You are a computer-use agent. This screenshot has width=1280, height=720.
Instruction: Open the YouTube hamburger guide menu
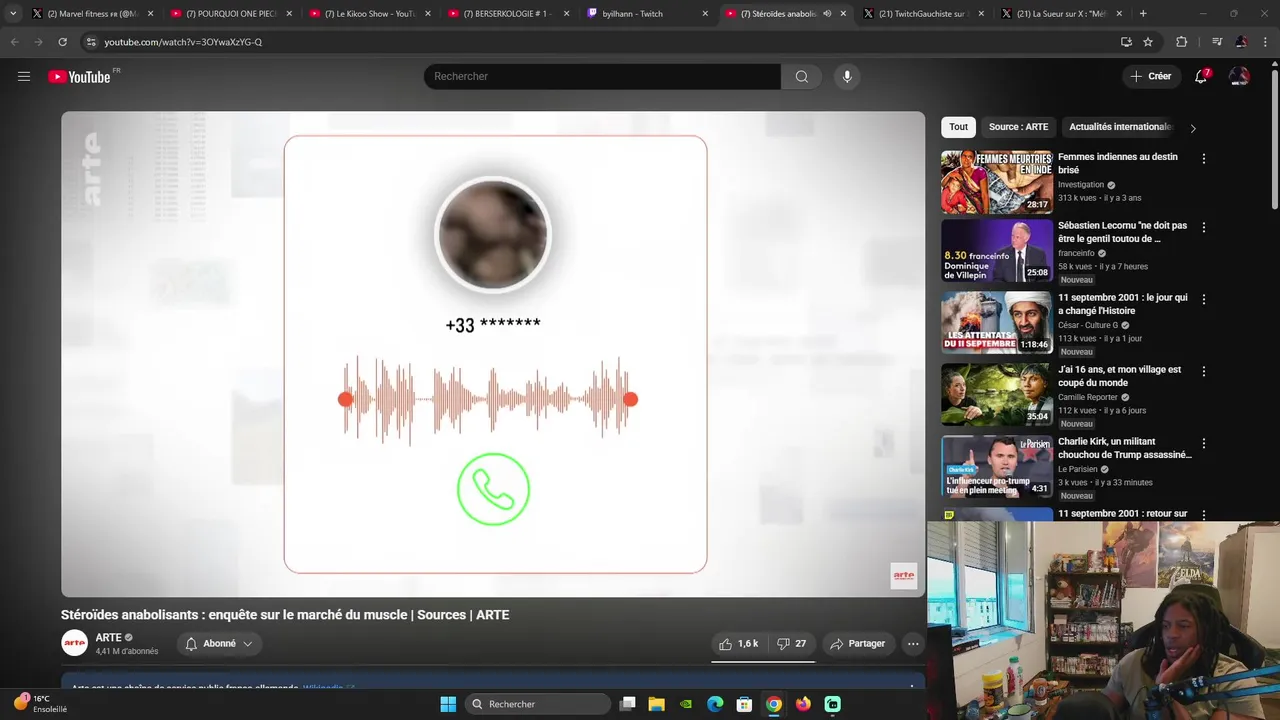[x=24, y=76]
